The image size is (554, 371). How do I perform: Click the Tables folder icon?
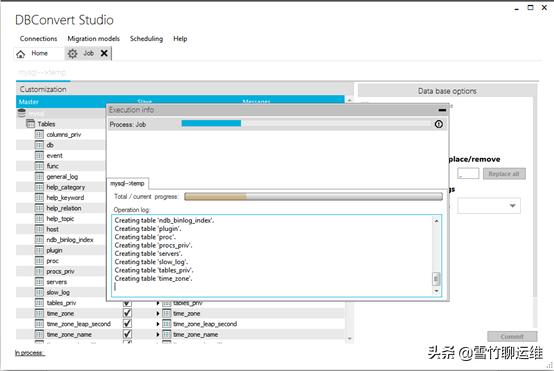point(31,124)
